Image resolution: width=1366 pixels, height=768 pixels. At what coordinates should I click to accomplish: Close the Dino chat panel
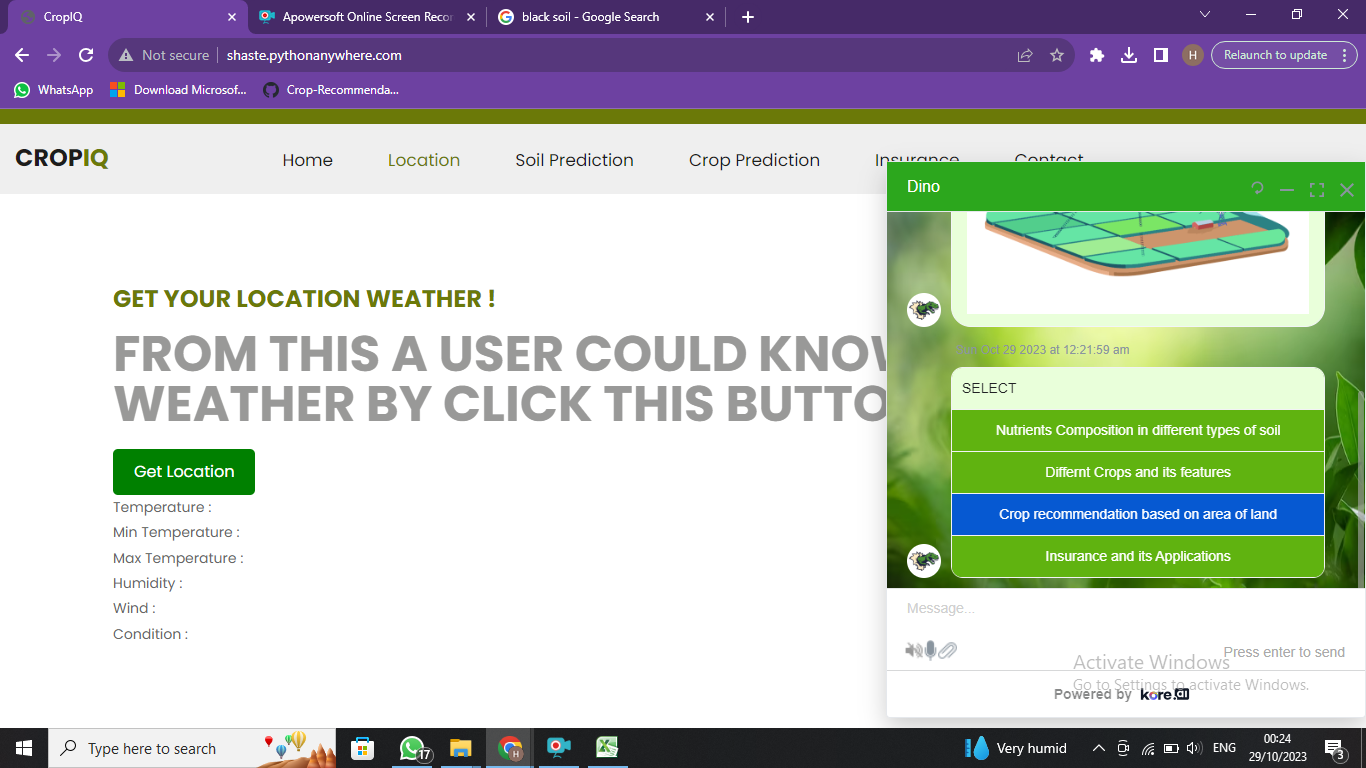[x=1347, y=190]
